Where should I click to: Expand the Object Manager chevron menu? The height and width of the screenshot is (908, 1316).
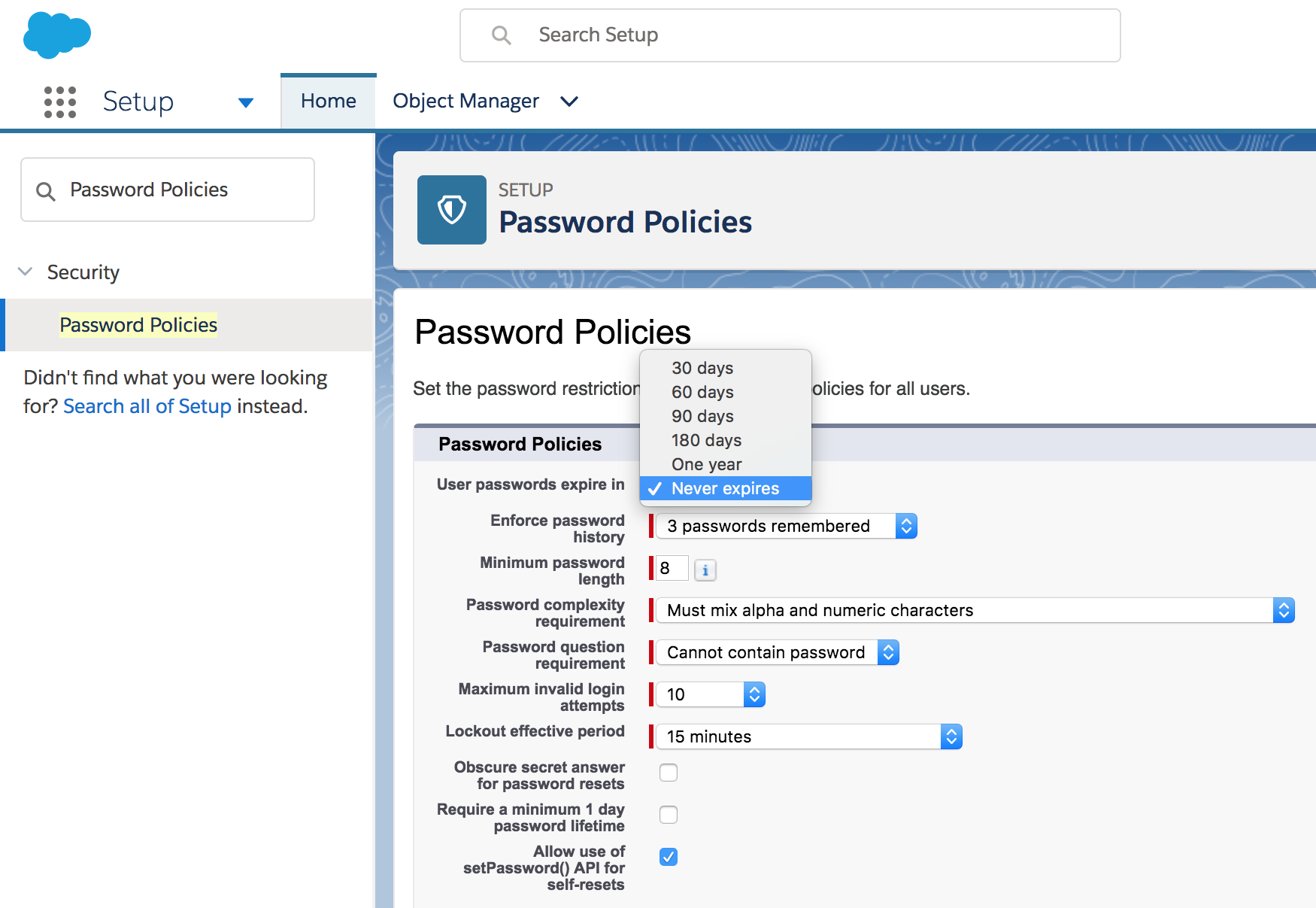(x=569, y=102)
